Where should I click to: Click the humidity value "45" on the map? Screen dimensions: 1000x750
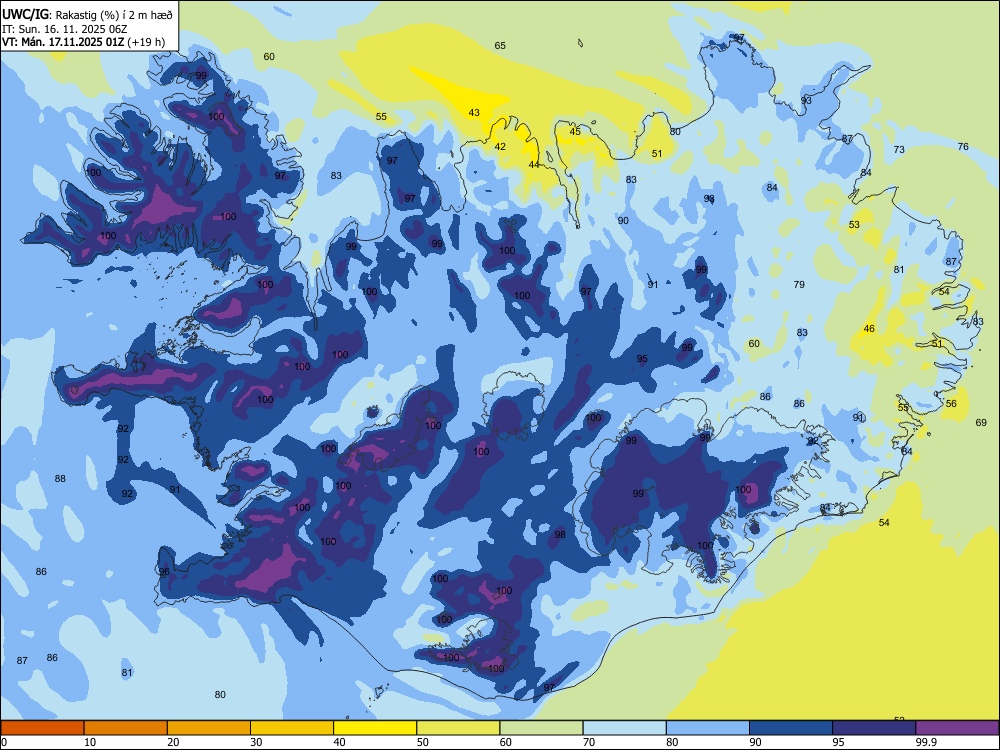coord(575,132)
